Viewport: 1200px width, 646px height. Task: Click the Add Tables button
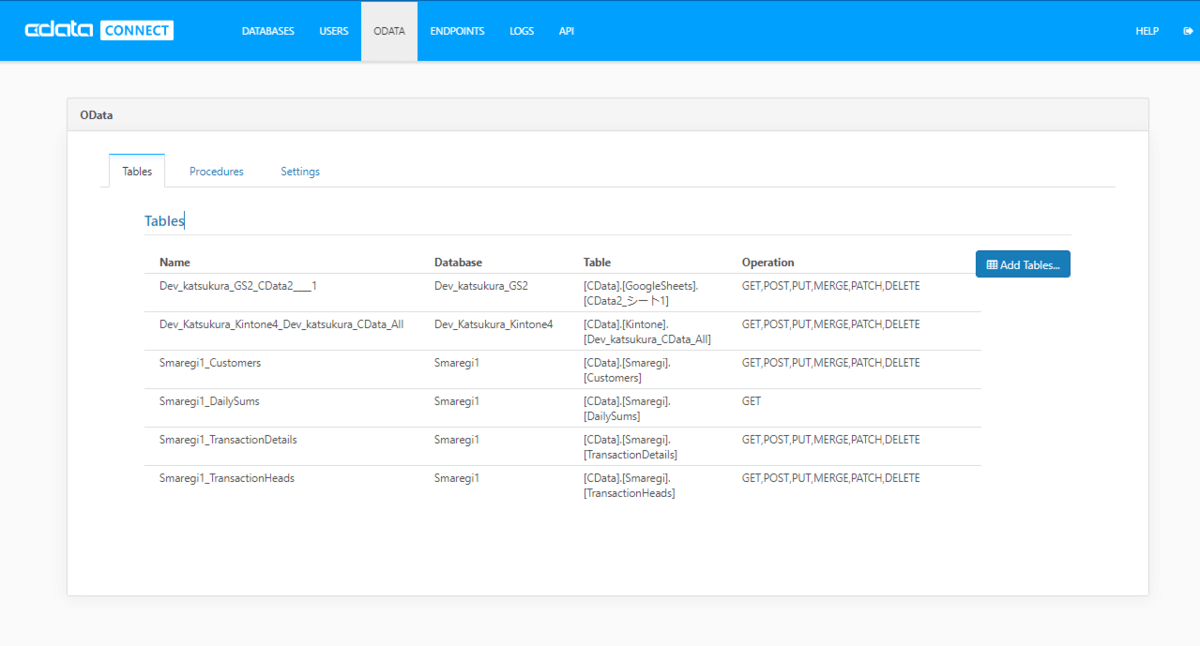click(1022, 264)
